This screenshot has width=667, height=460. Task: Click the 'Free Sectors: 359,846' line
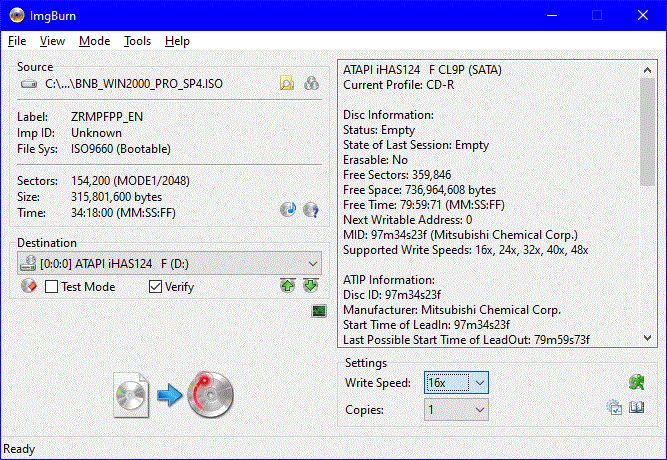point(397,174)
